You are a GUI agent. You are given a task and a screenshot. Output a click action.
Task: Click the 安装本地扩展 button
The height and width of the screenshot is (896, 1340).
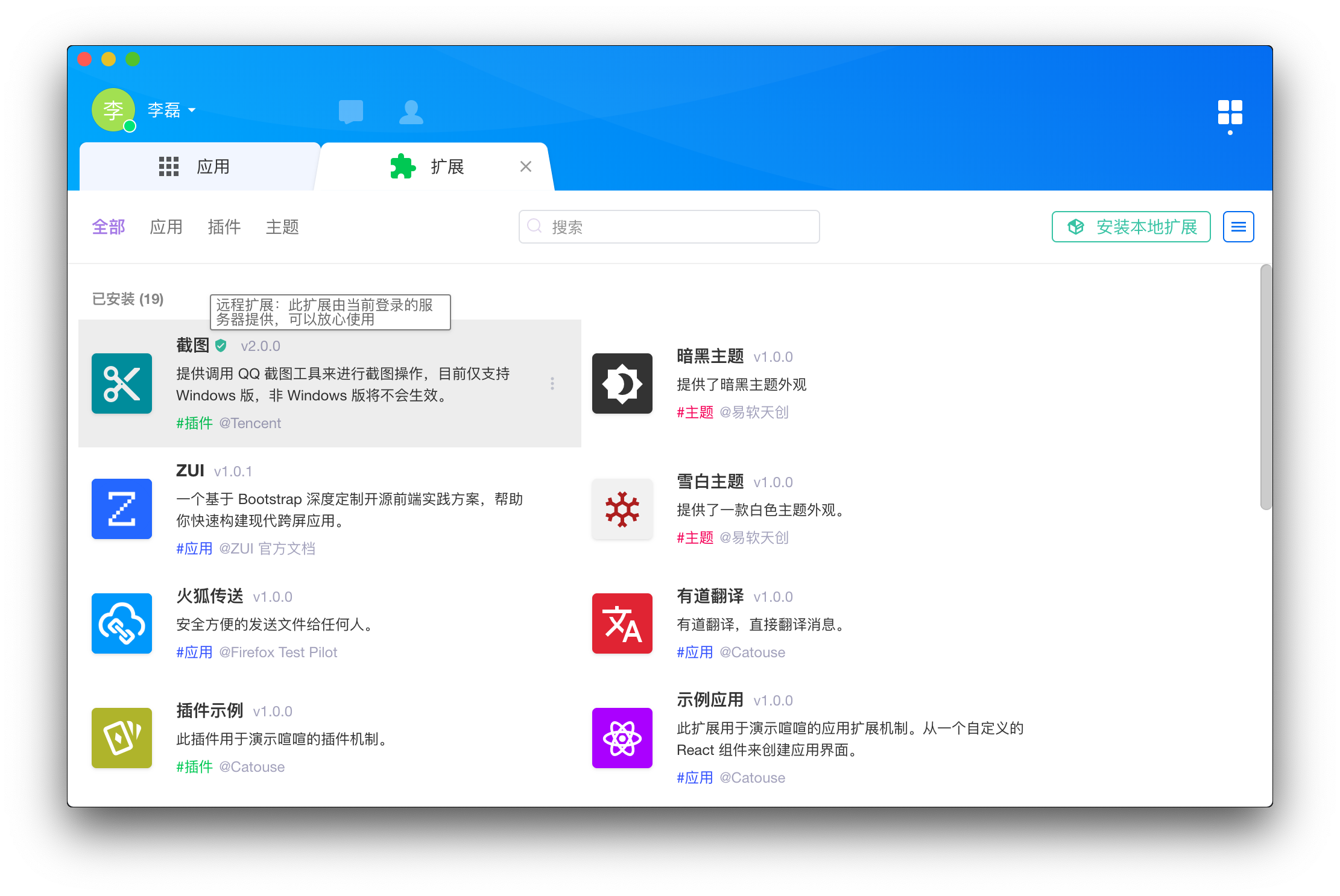point(1131,227)
